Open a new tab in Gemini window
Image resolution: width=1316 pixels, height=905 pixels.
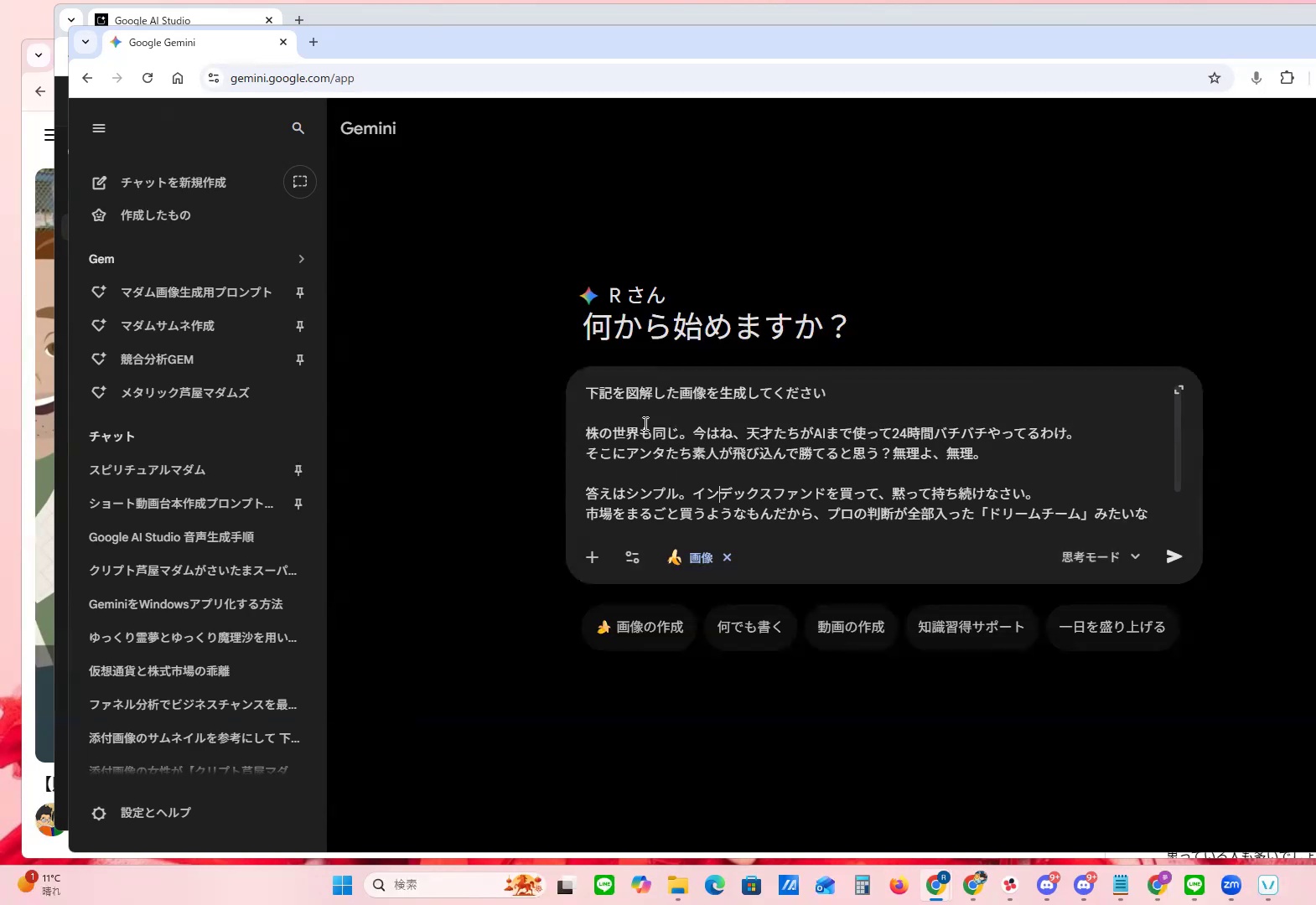coord(313,42)
